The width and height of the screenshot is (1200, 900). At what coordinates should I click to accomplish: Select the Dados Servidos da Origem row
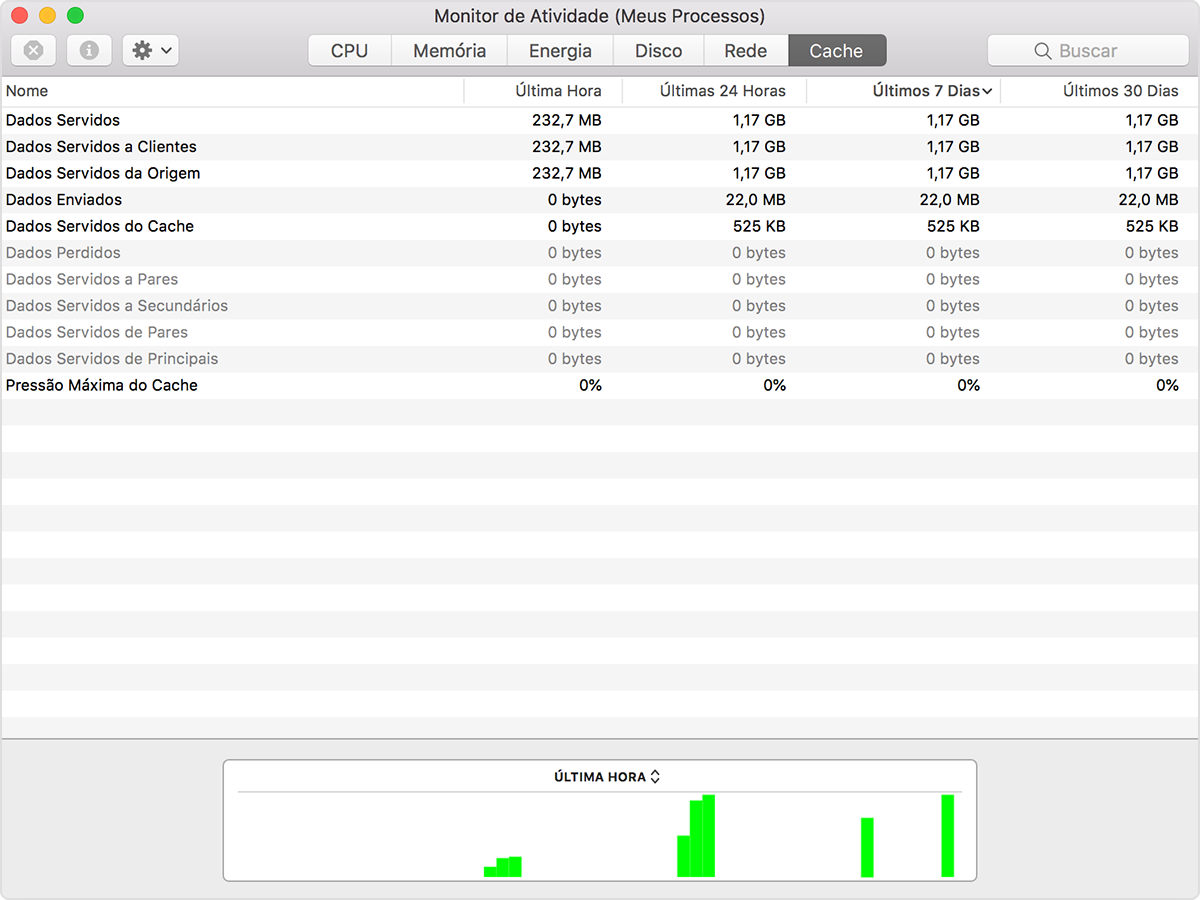(x=600, y=173)
